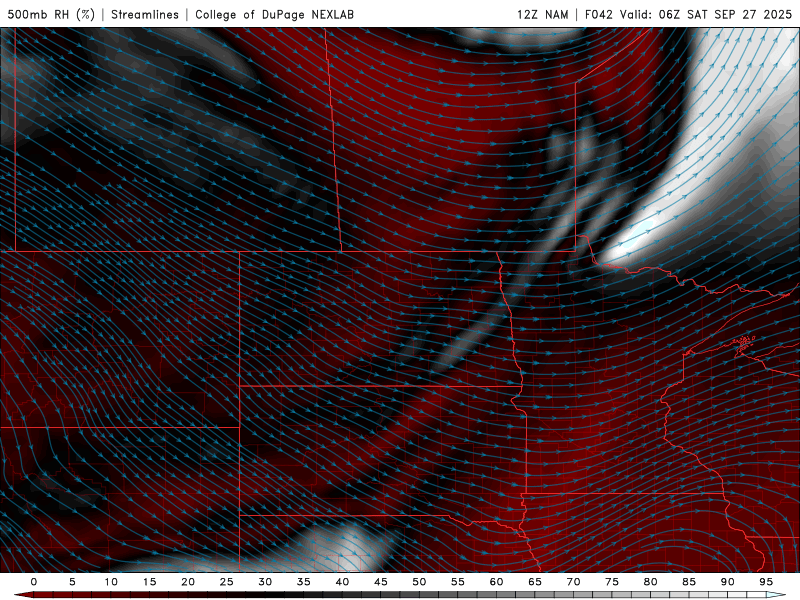Click the "40" color scale label
Image resolution: width=800 pixels, height=600 pixels.
point(342,582)
